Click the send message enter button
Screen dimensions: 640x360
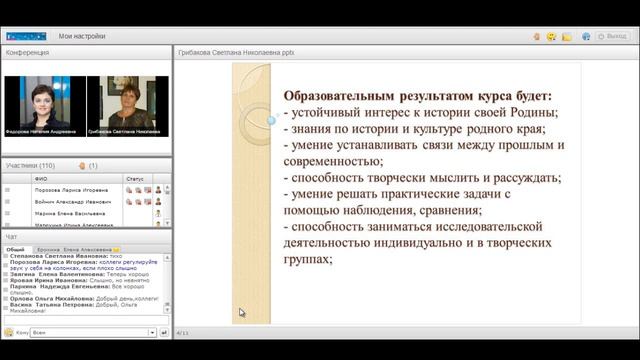[x=164, y=333]
